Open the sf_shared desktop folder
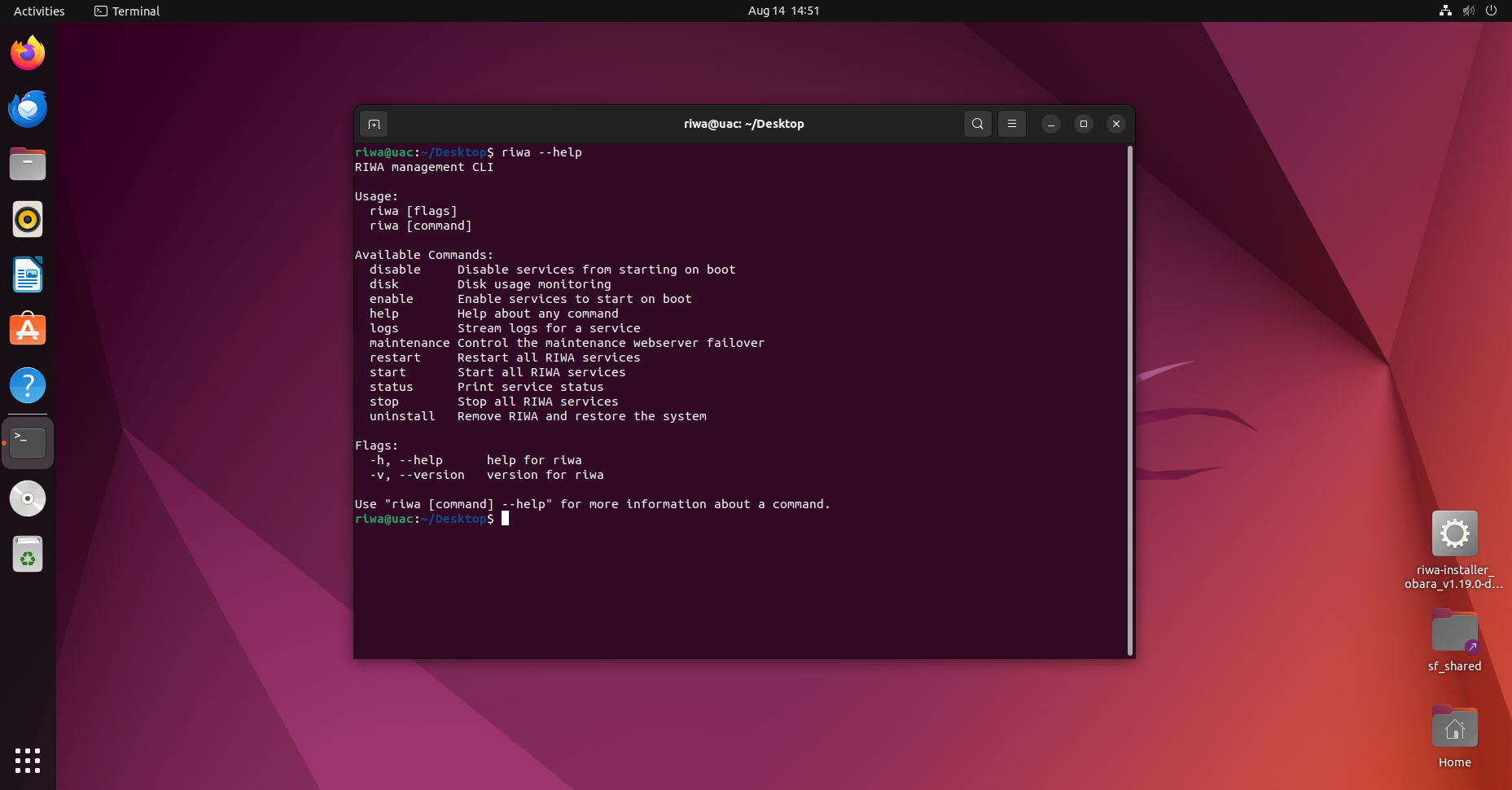1512x790 pixels. point(1454,641)
